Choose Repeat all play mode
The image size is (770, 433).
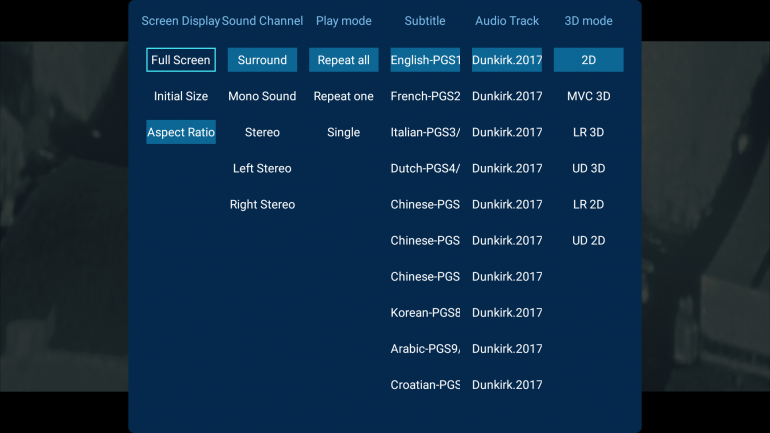343,60
